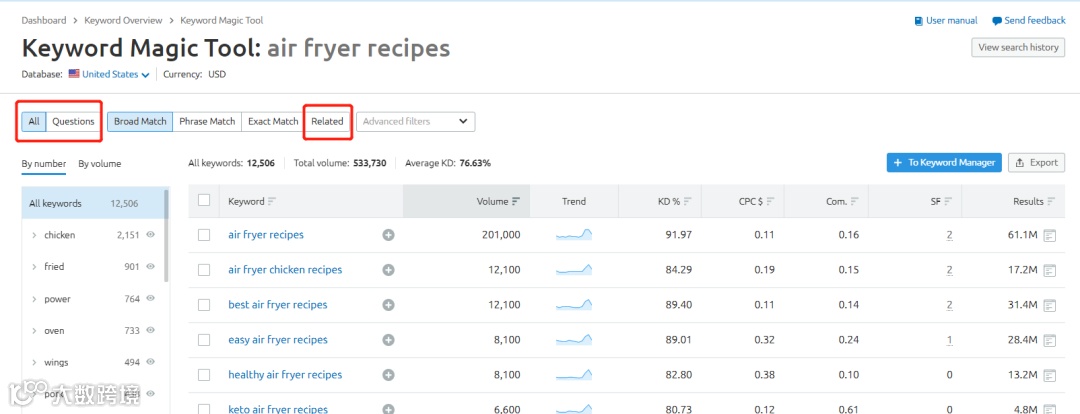
Task: Add best air fryer recipes with plus icon
Action: pyautogui.click(x=388, y=305)
